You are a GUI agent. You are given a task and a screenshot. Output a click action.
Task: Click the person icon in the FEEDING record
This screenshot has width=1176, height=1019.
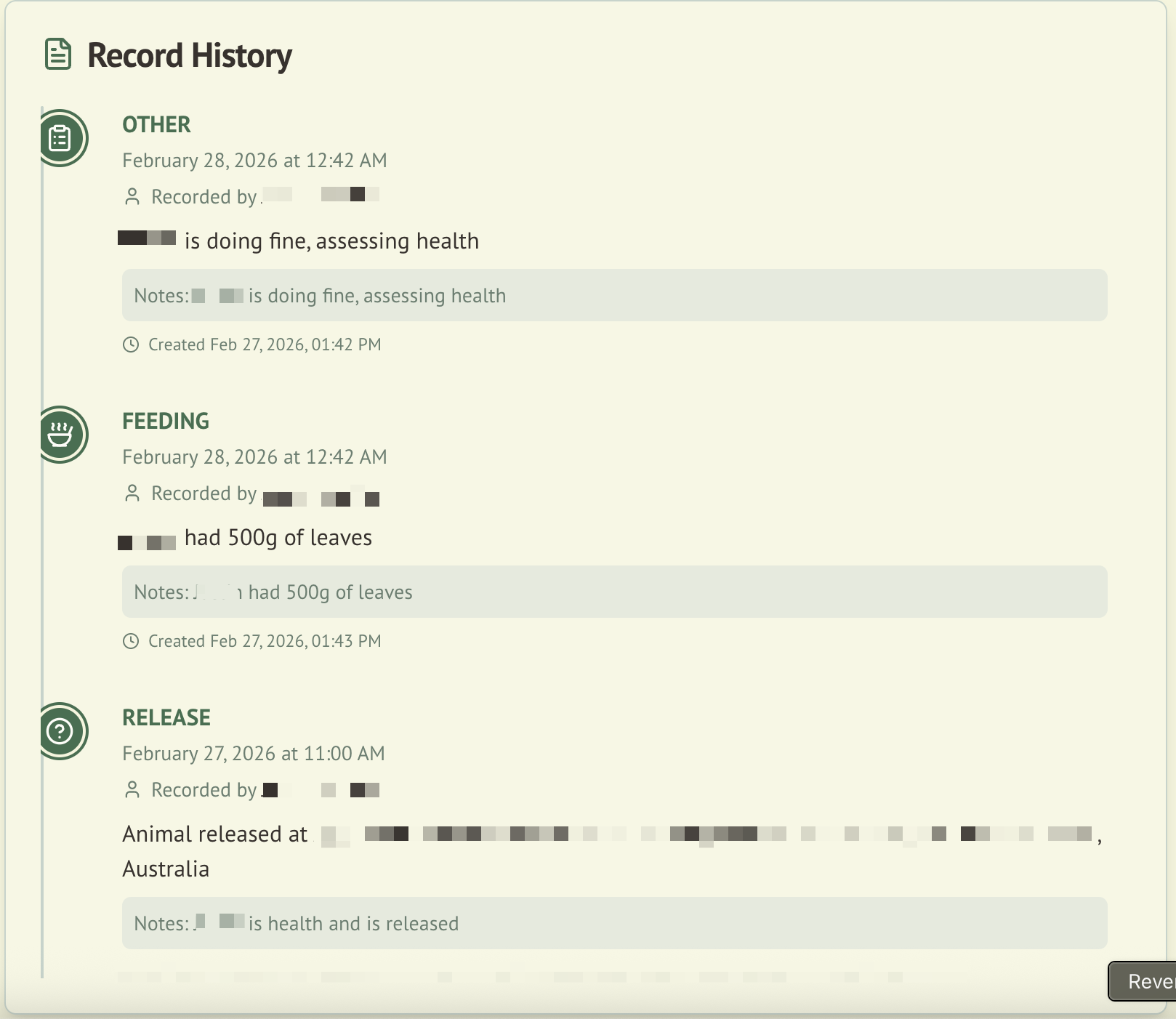[132, 494]
